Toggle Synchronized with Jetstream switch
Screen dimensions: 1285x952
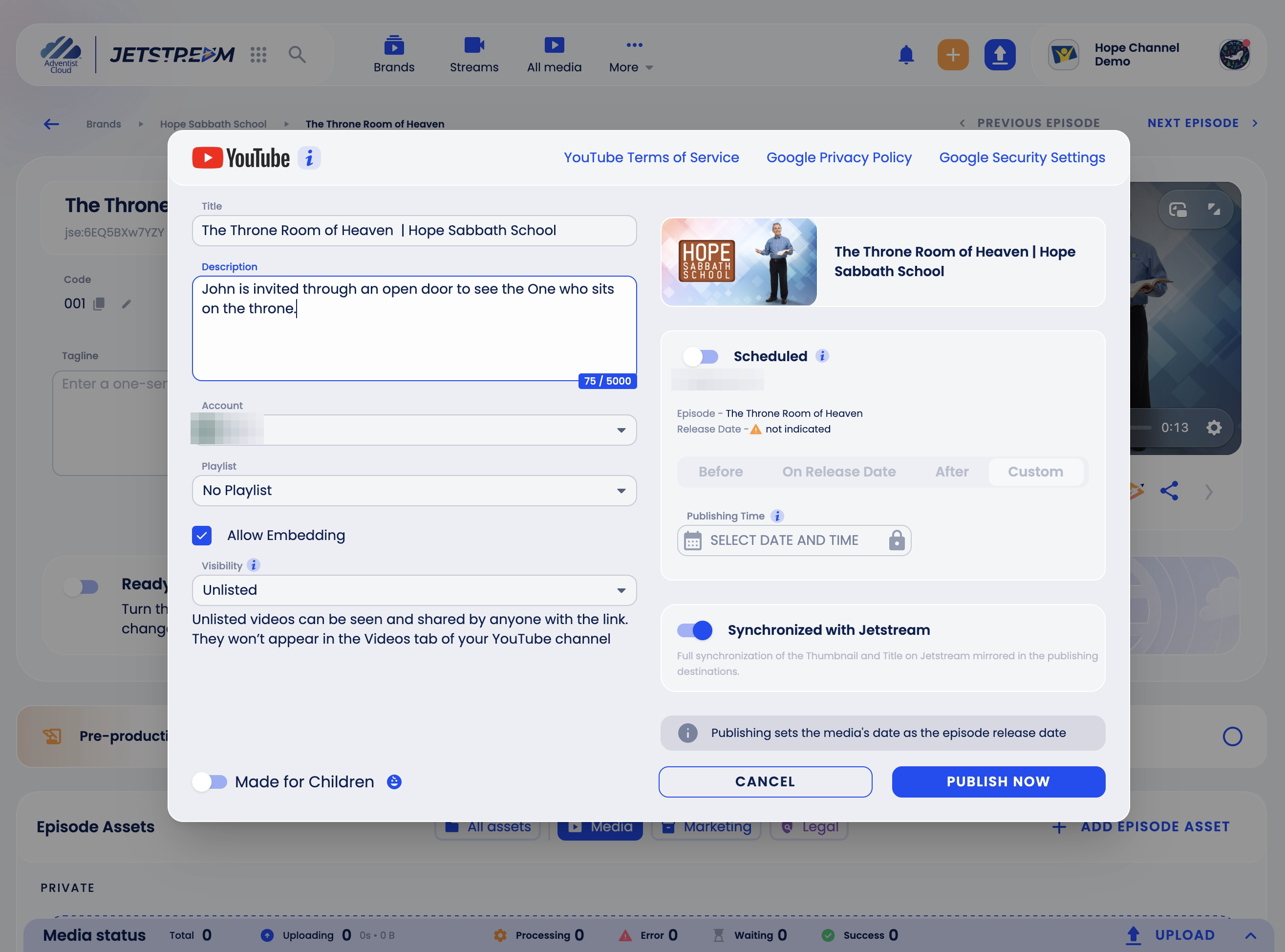point(695,630)
